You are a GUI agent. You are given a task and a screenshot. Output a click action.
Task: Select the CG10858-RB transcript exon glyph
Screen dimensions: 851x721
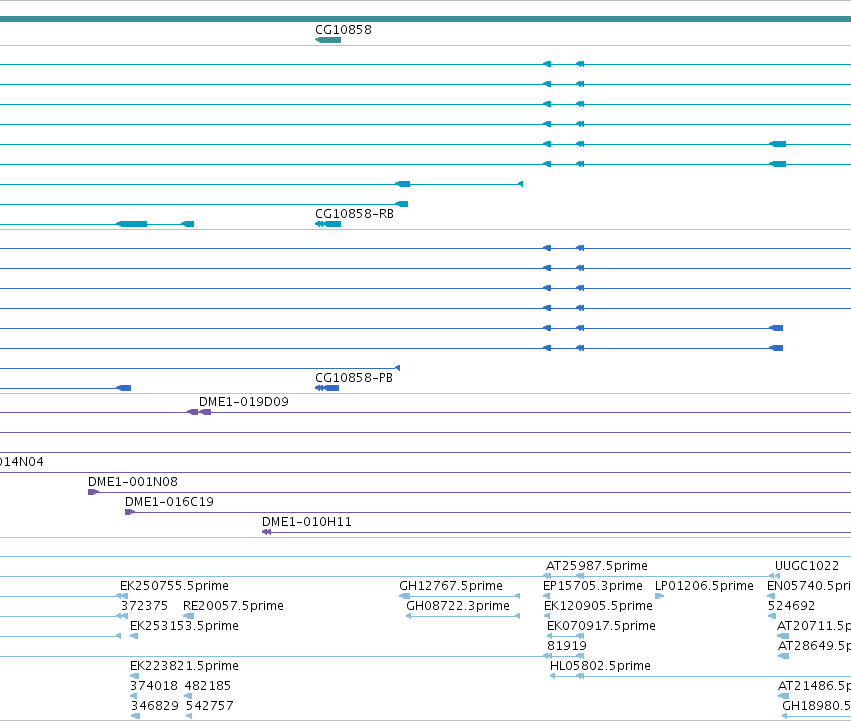click(x=328, y=224)
